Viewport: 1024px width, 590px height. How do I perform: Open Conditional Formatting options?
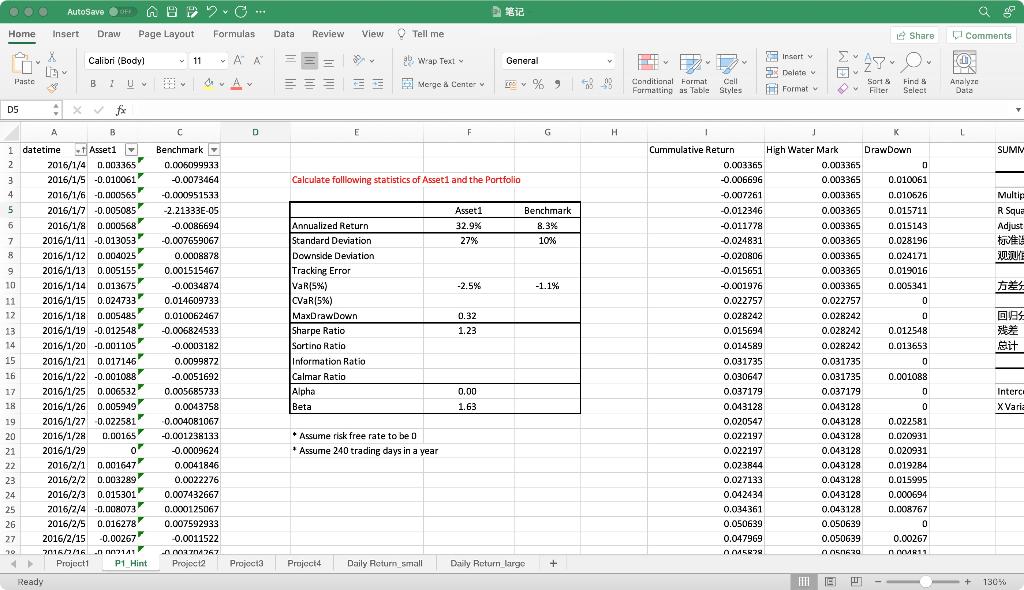click(650, 72)
